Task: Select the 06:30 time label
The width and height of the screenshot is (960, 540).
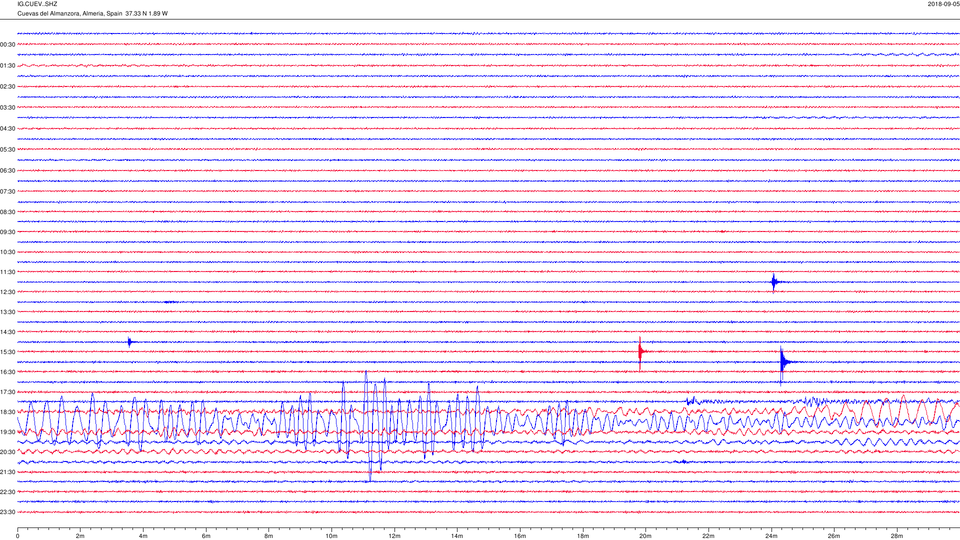Action: (8, 171)
